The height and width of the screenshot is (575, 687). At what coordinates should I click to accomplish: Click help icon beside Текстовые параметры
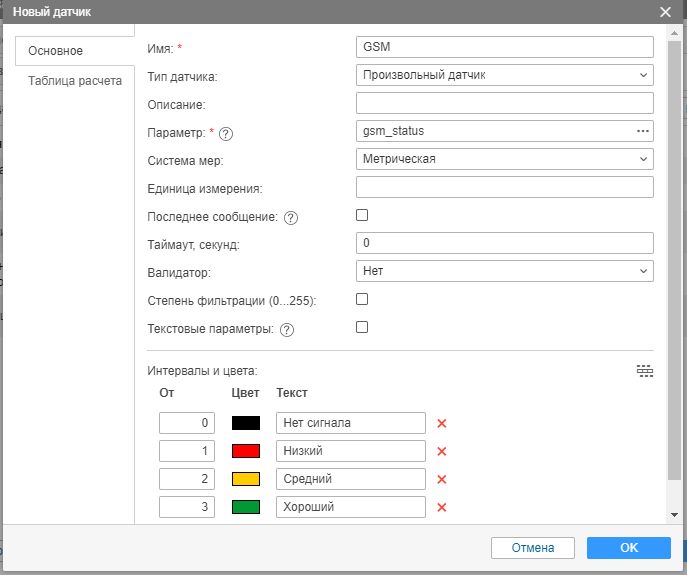(x=287, y=330)
